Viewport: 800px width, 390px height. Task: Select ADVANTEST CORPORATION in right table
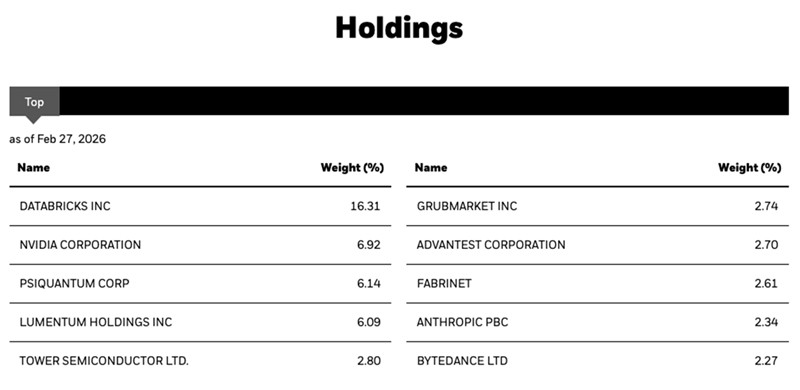tap(491, 245)
